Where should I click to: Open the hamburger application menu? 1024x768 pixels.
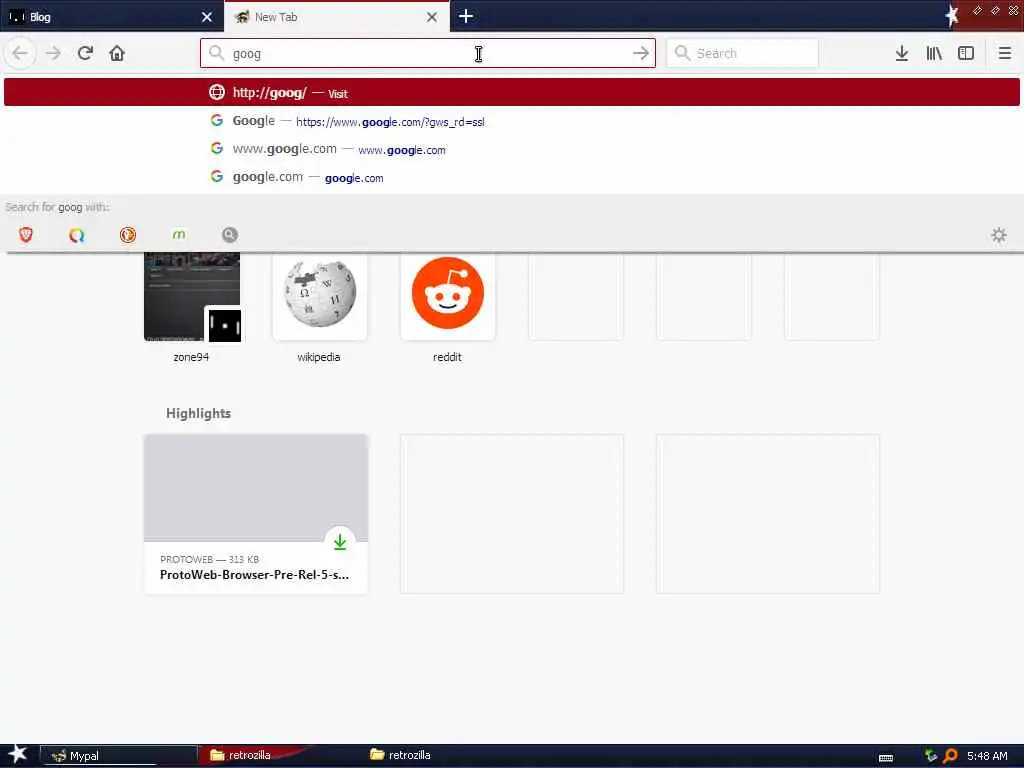(x=1004, y=54)
